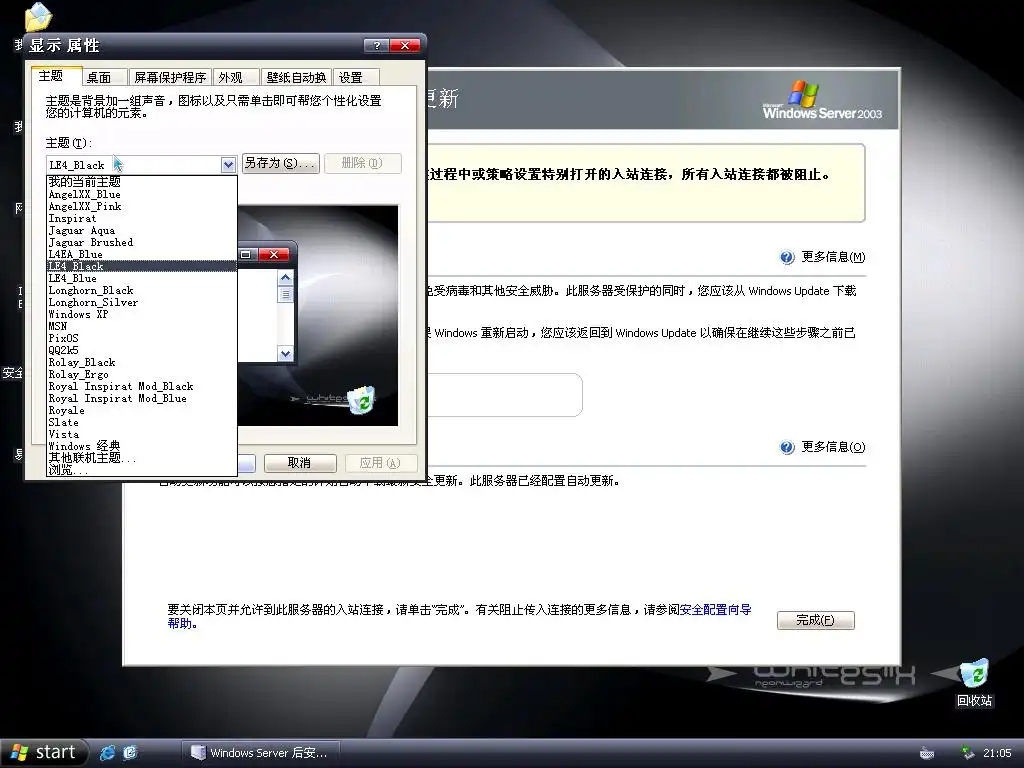Pick the Rolay_Ergo theme

[x=142, y=374]
